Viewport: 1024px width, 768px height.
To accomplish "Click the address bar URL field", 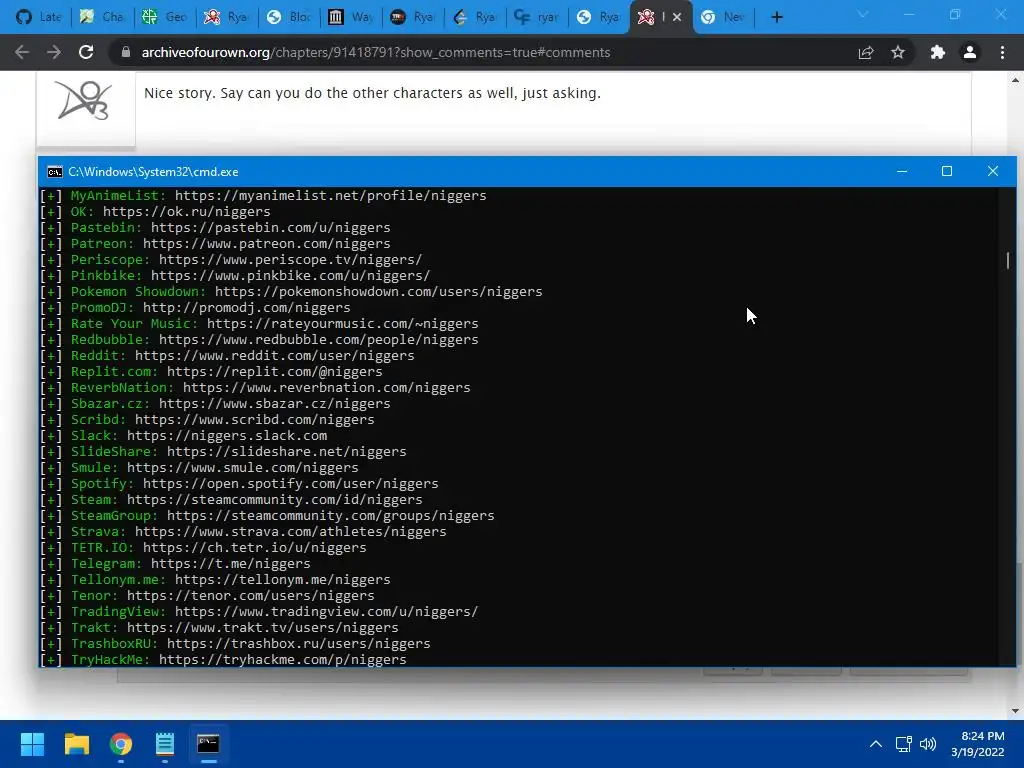I will (376, 52).
